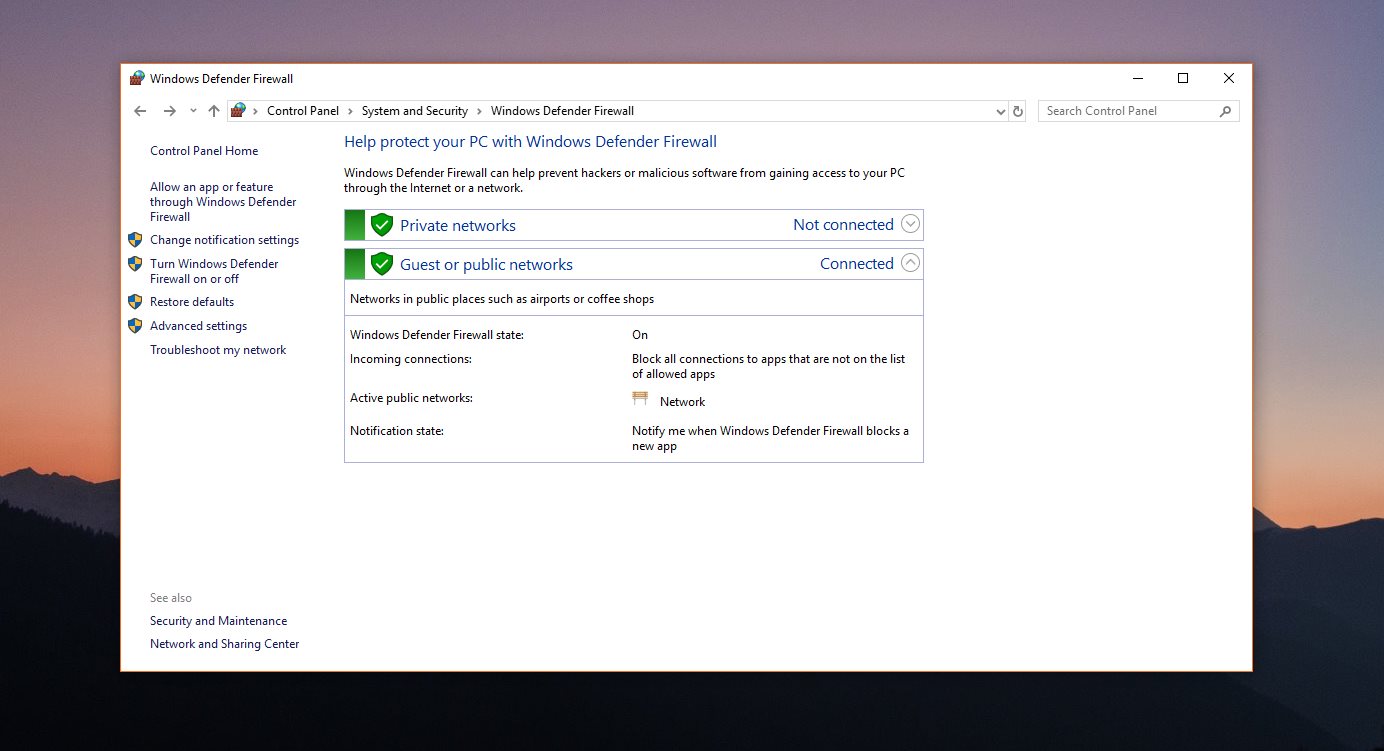Expand the Private networks section chevron
Screen dimensions: 1384x751
coord(910,224)
